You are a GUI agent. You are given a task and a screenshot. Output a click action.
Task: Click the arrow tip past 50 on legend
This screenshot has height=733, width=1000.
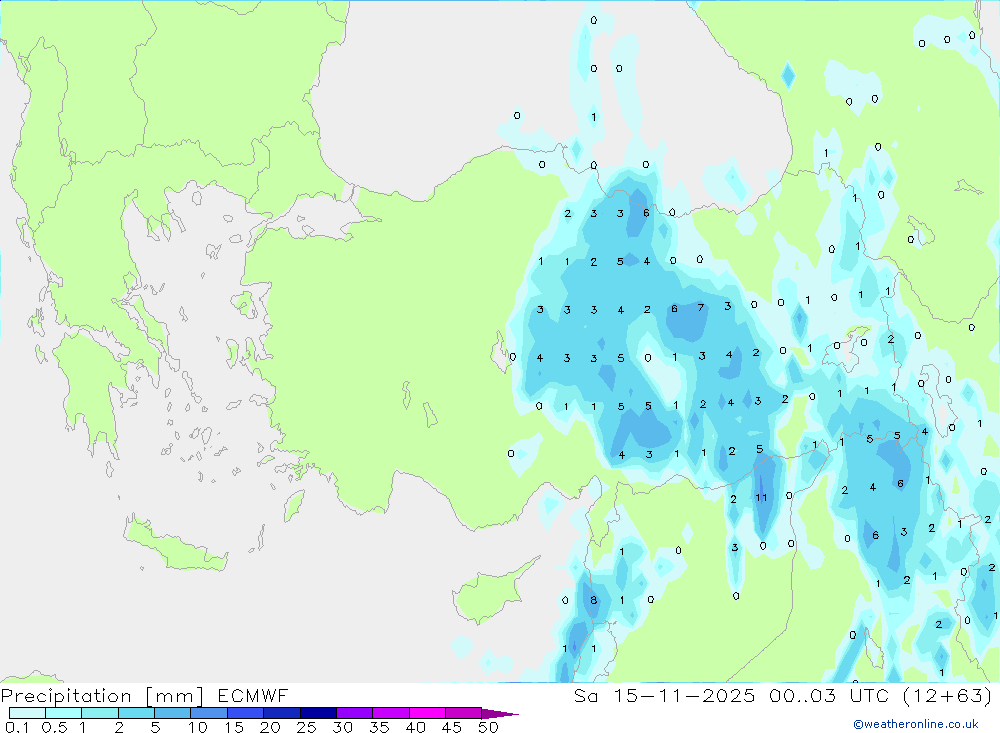[x=501, y=714]
